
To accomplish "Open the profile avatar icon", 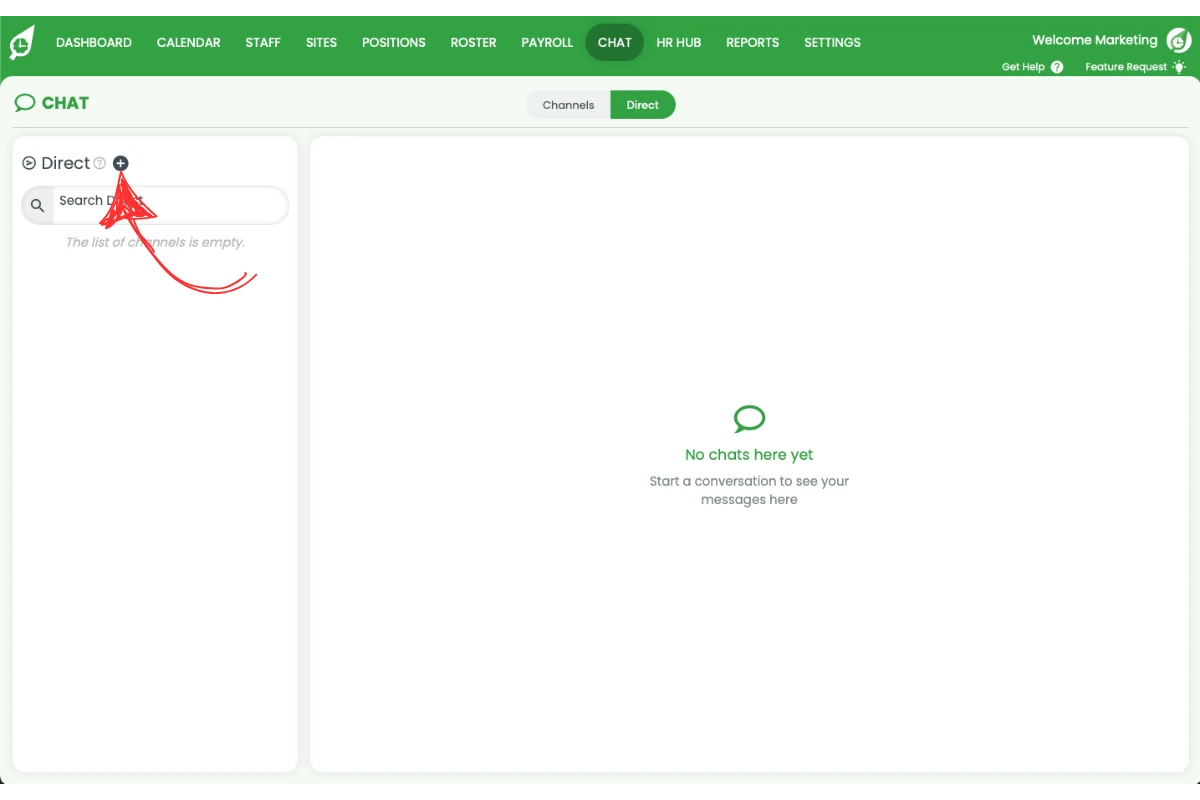I will pos(1178,40).
